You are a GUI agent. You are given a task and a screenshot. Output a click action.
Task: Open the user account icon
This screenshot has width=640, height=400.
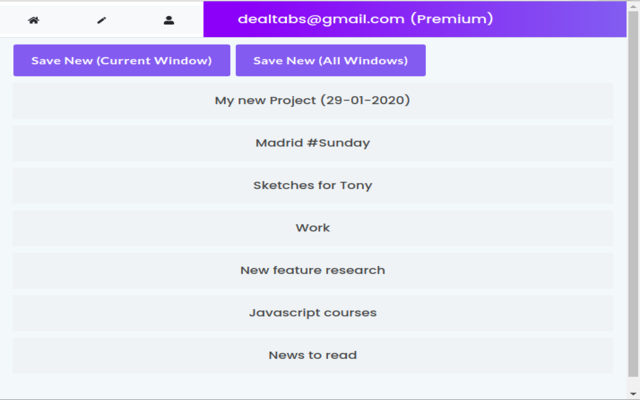click(169, 20)
